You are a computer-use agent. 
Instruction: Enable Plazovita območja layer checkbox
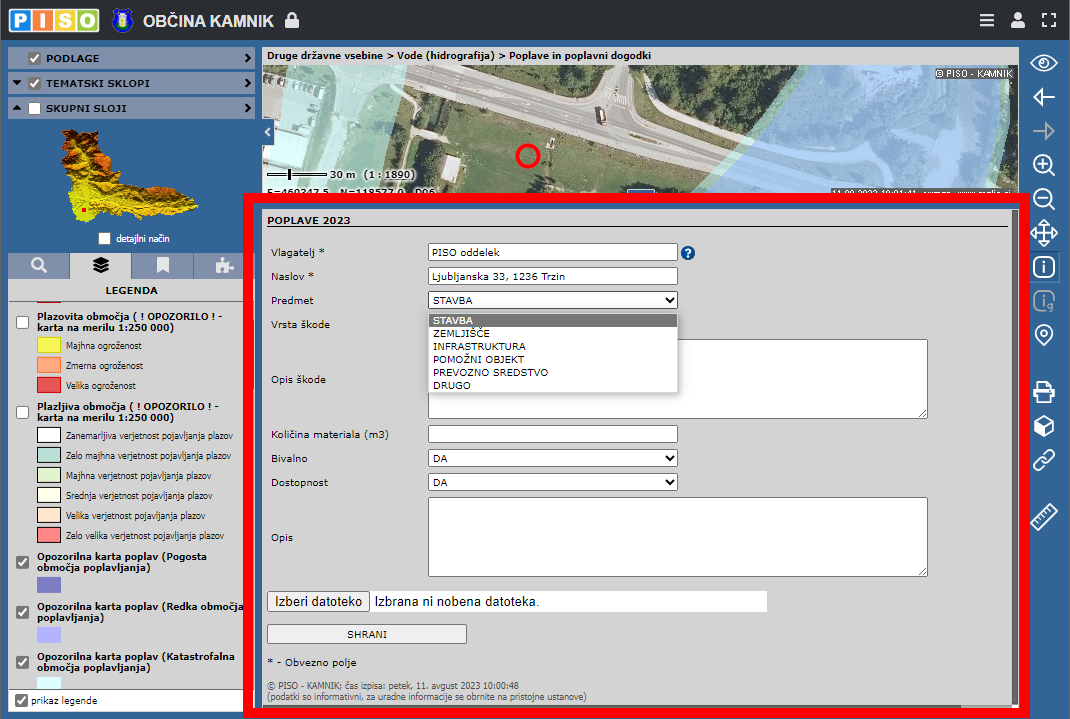point(22,322)
